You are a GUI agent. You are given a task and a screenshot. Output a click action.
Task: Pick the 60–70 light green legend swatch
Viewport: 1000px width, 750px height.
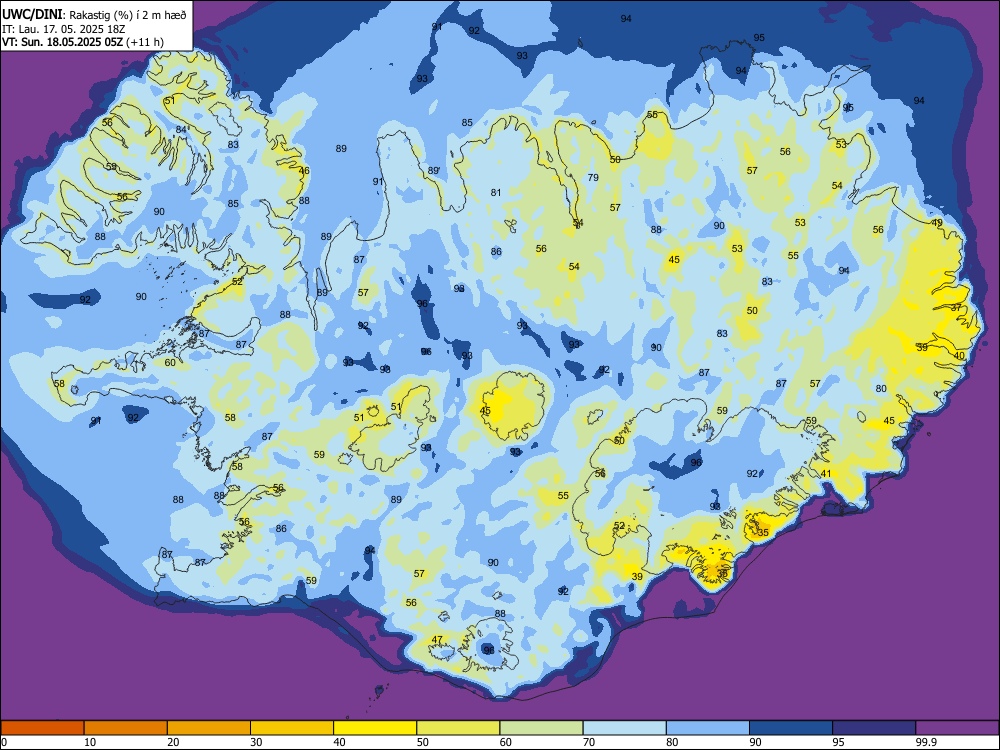pos(541,728)
